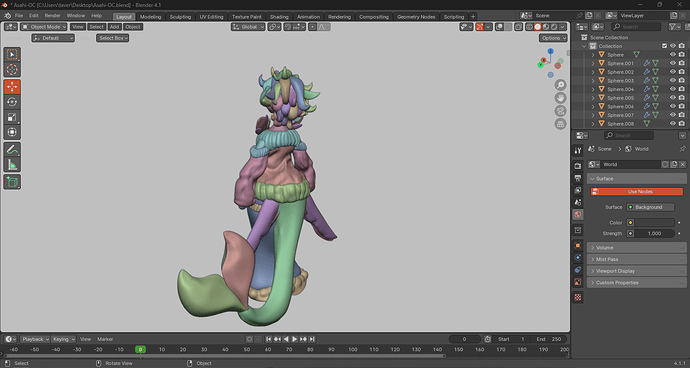Screen dimensions: 690x368
Task: Switch to the UV Editing workspace tab
Action: point(211,17)
